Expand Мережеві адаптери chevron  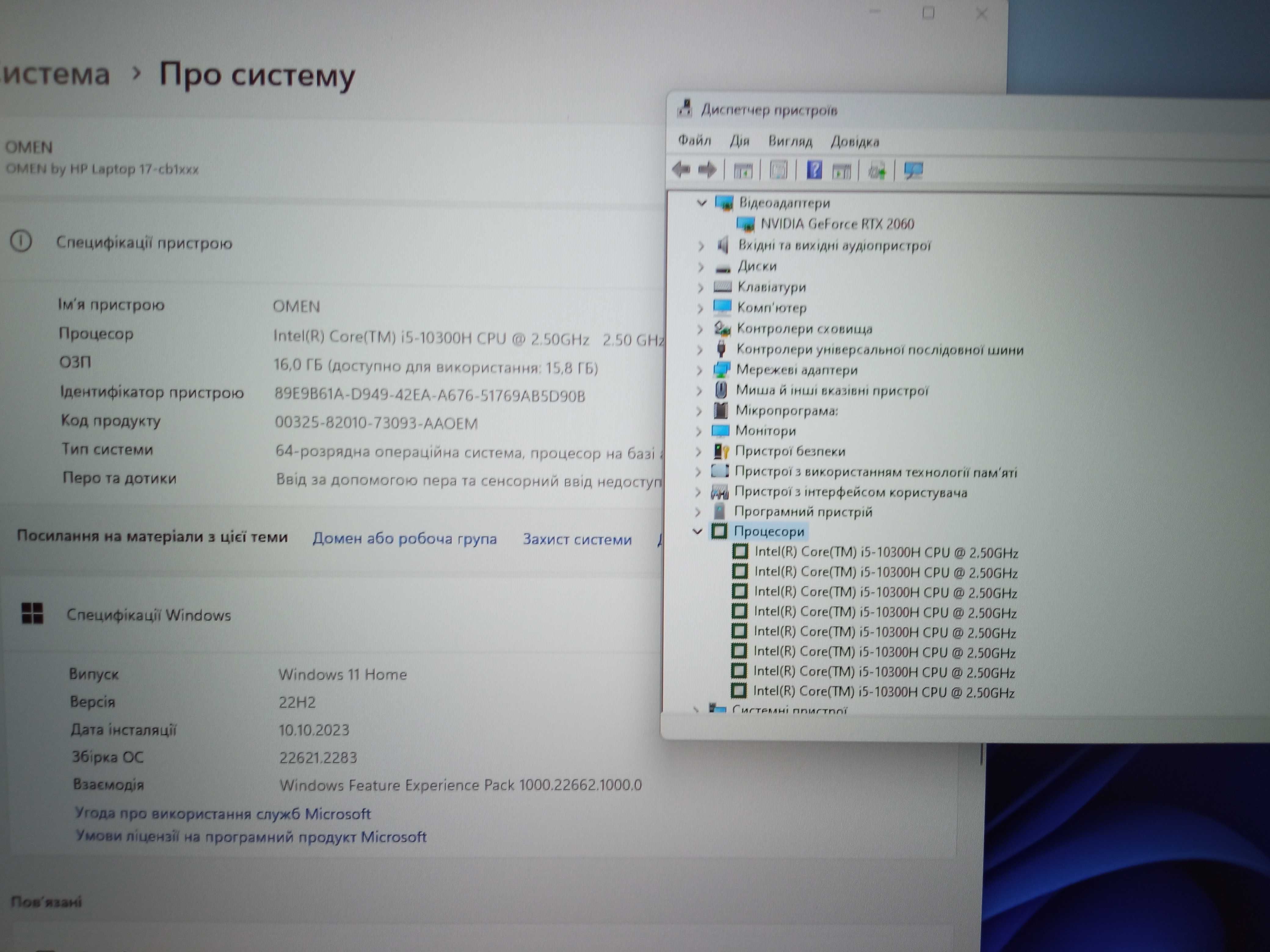[699, 370]
